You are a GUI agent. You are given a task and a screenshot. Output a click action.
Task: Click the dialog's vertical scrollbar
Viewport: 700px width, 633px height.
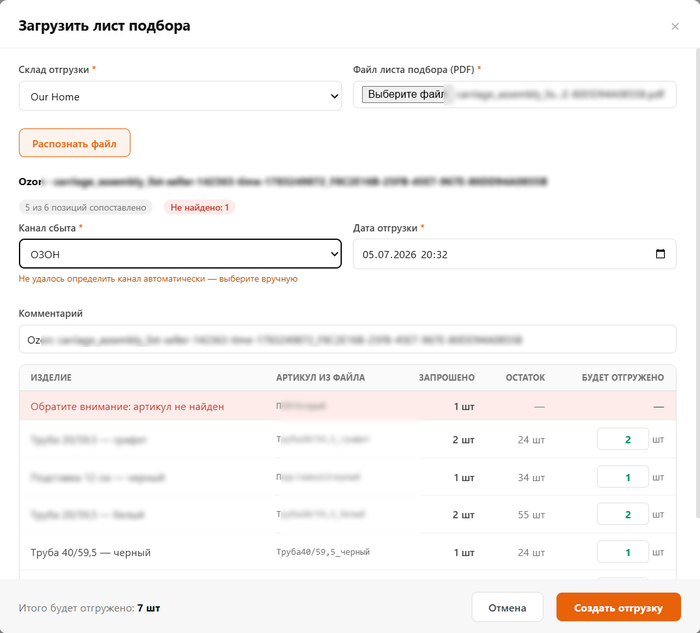[697, 281]
